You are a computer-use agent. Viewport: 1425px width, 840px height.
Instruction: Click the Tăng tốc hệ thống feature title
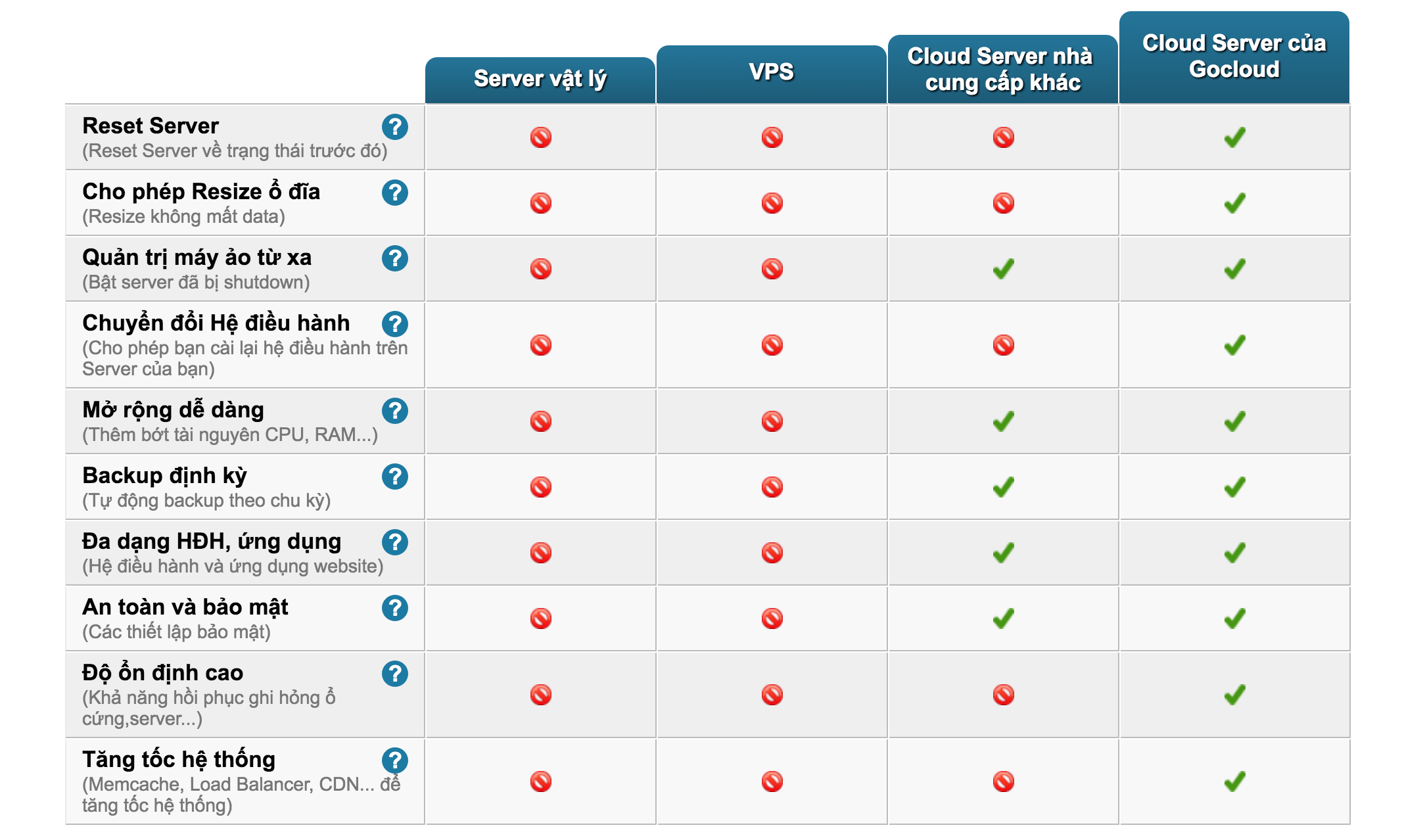coord(179,759)
